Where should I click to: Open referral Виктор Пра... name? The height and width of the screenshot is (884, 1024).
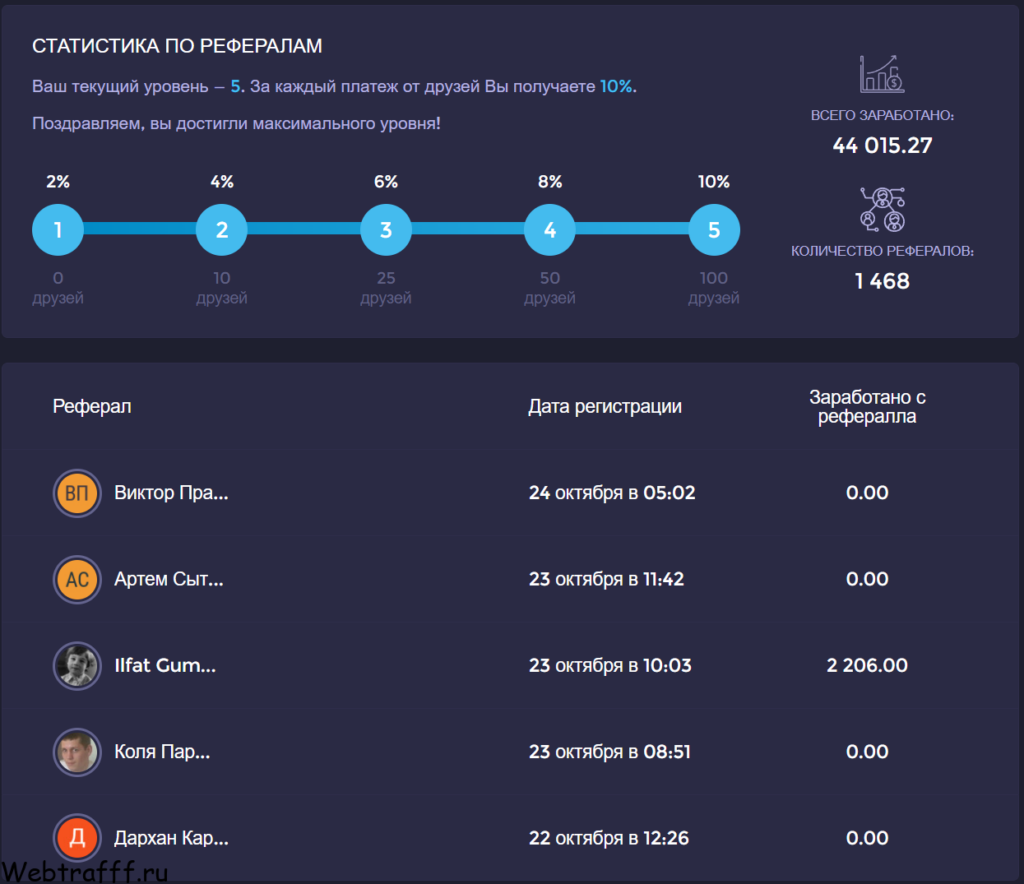(x=172, y=493)
